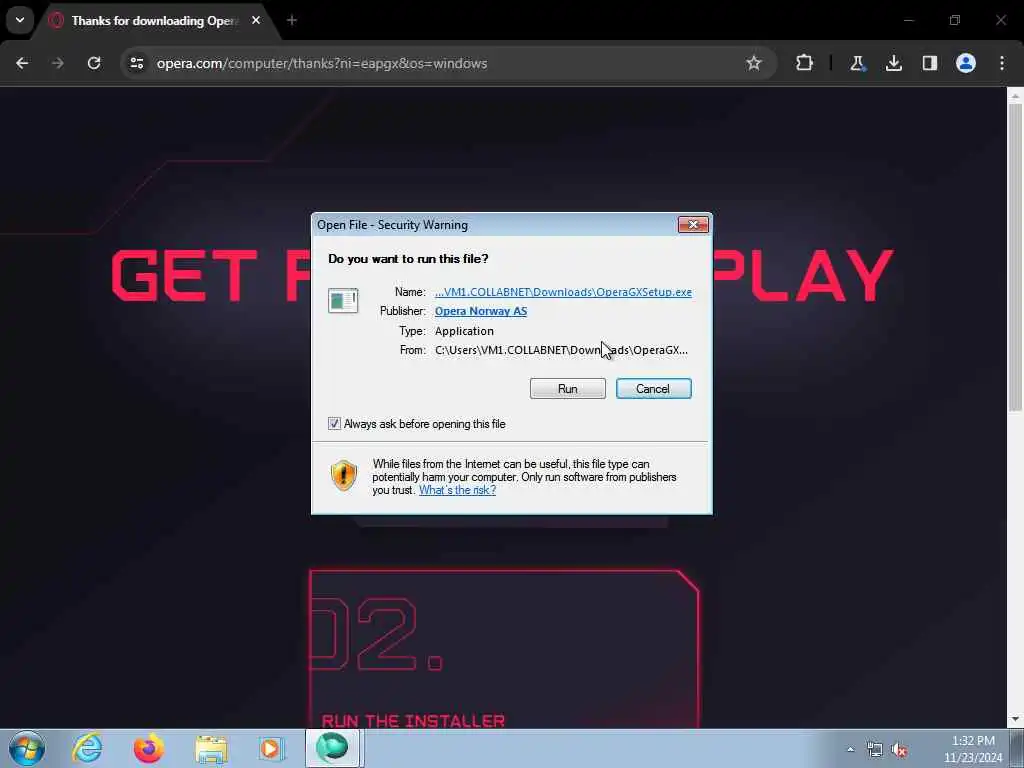Select the active browser taskbar button
The height and width of the screenshot is (768, 1024).
point(333,748)
